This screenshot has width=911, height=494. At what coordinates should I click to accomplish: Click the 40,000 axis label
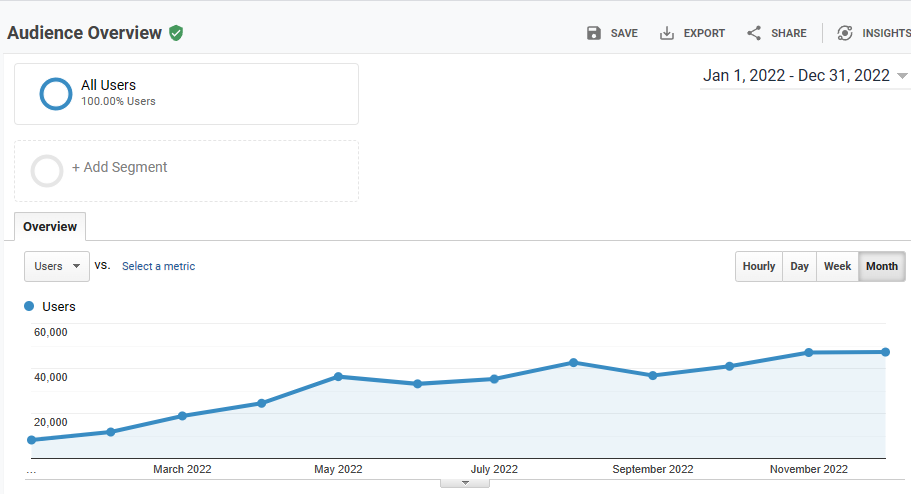51,377
